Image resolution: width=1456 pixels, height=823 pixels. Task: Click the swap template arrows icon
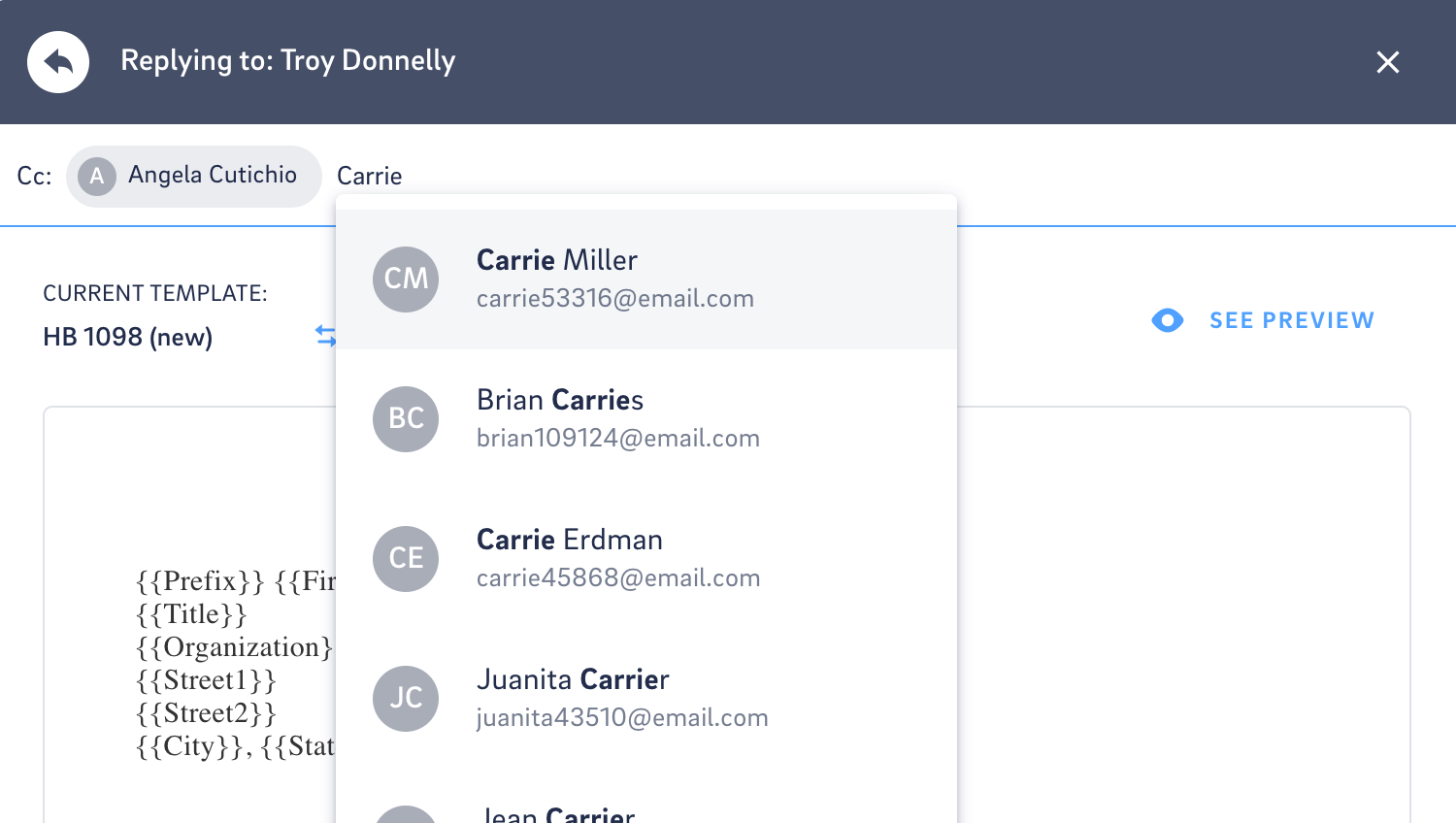[325, 336]
